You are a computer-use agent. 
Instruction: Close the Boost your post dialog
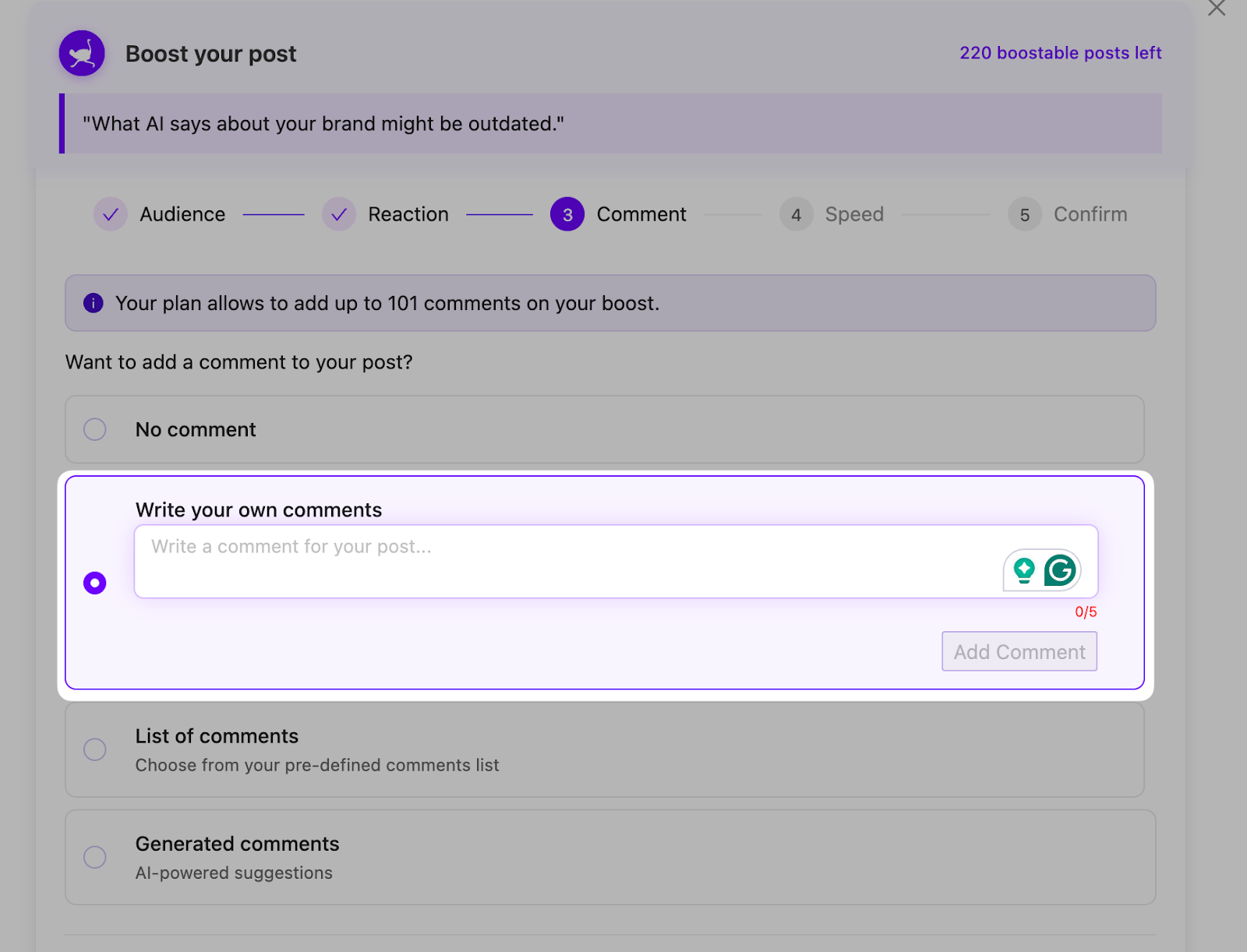(x=1217, y=8)
